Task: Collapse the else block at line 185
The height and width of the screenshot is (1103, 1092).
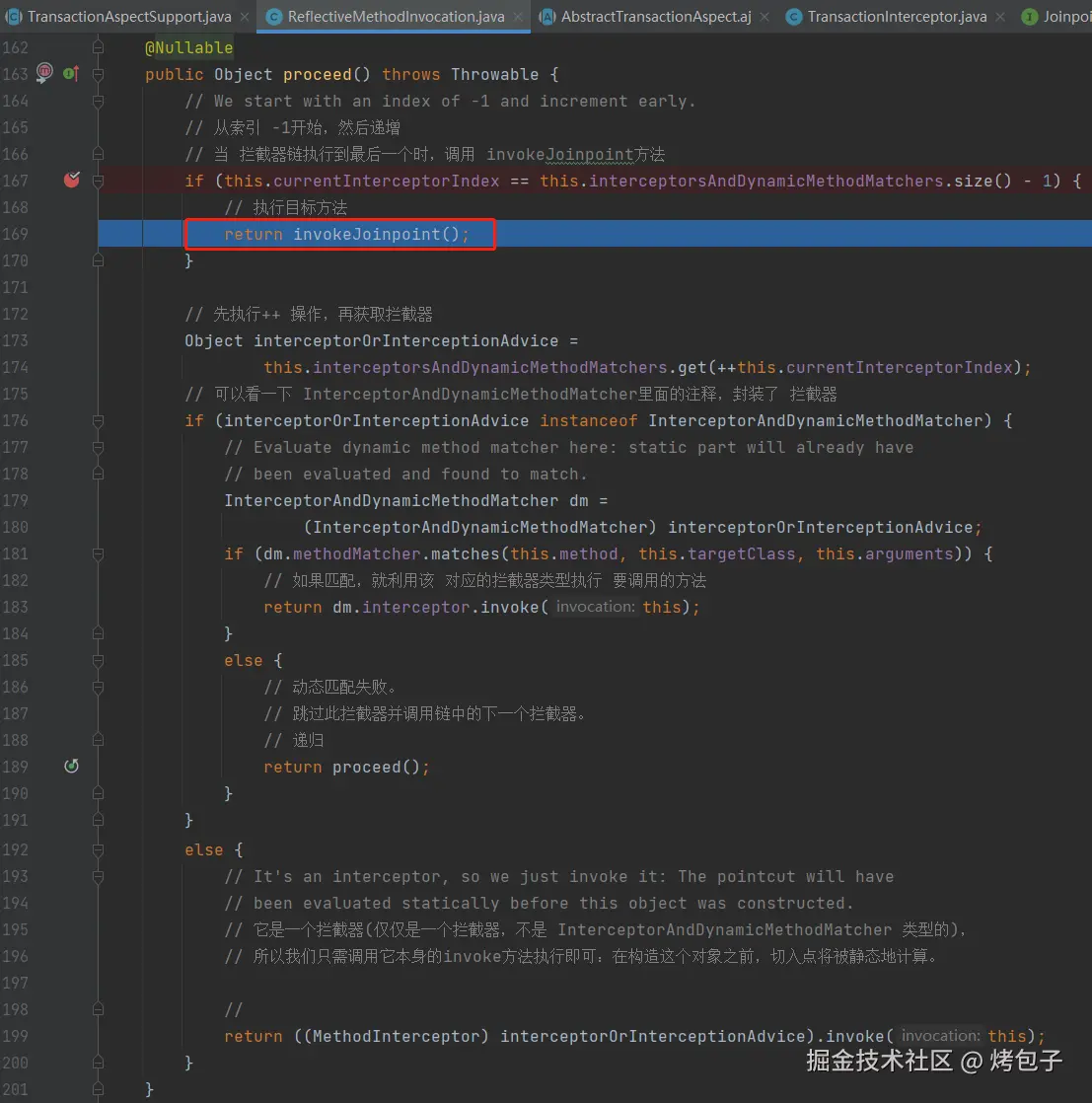Action: pyautogui.click(x=98, y=661)
